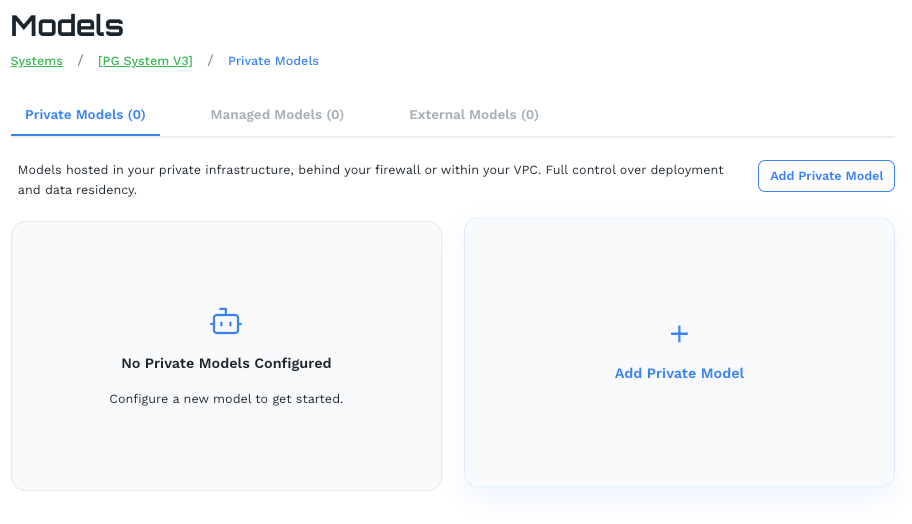
Task: Click the Private Models breadcrumb item
Action: [273, 61]
